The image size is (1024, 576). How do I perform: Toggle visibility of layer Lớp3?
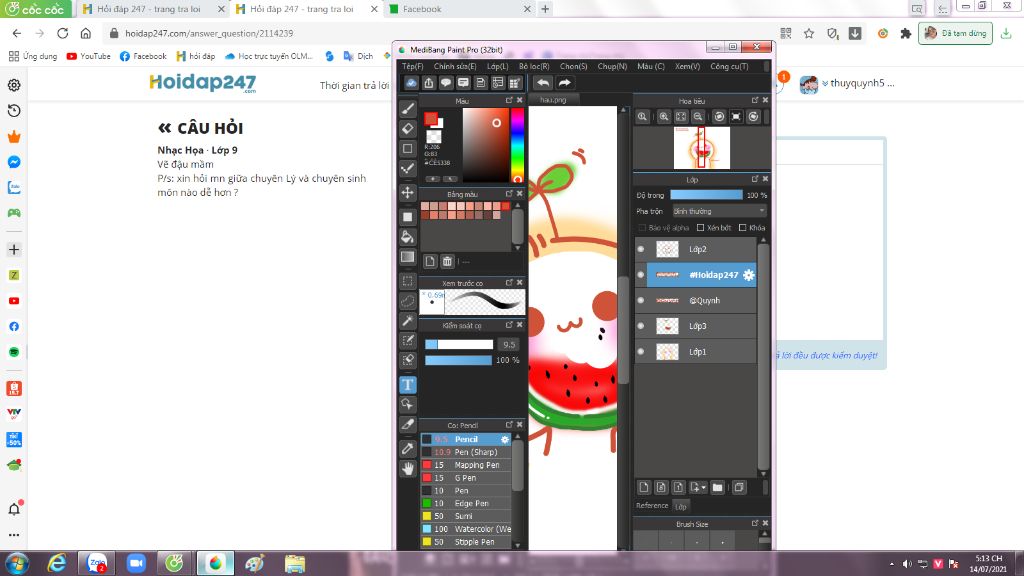[641, 326]
